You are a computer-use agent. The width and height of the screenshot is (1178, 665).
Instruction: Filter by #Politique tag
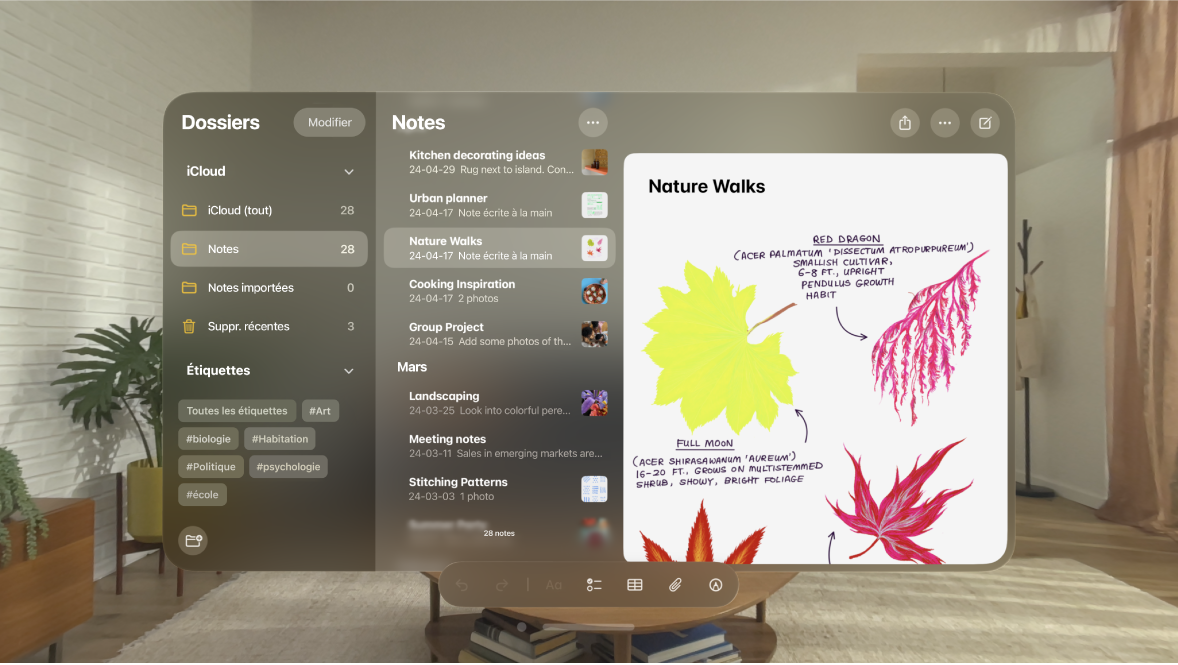[x=211, y=467]
